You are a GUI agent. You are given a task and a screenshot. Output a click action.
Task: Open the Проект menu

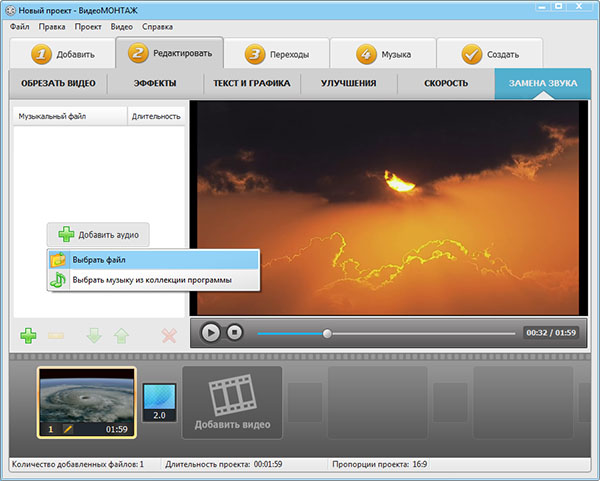click(88, 27)
